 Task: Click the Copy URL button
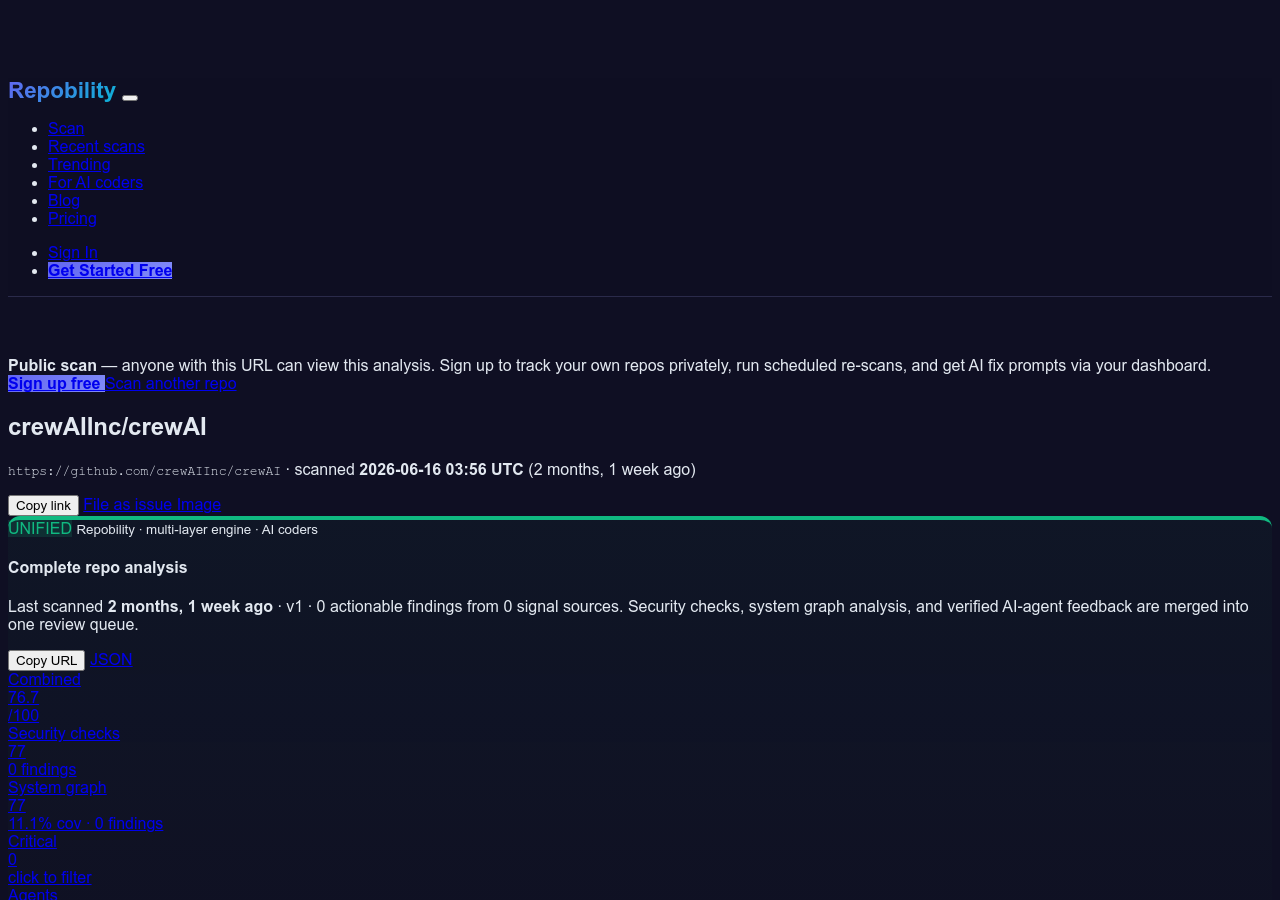(x=46, y=660)
